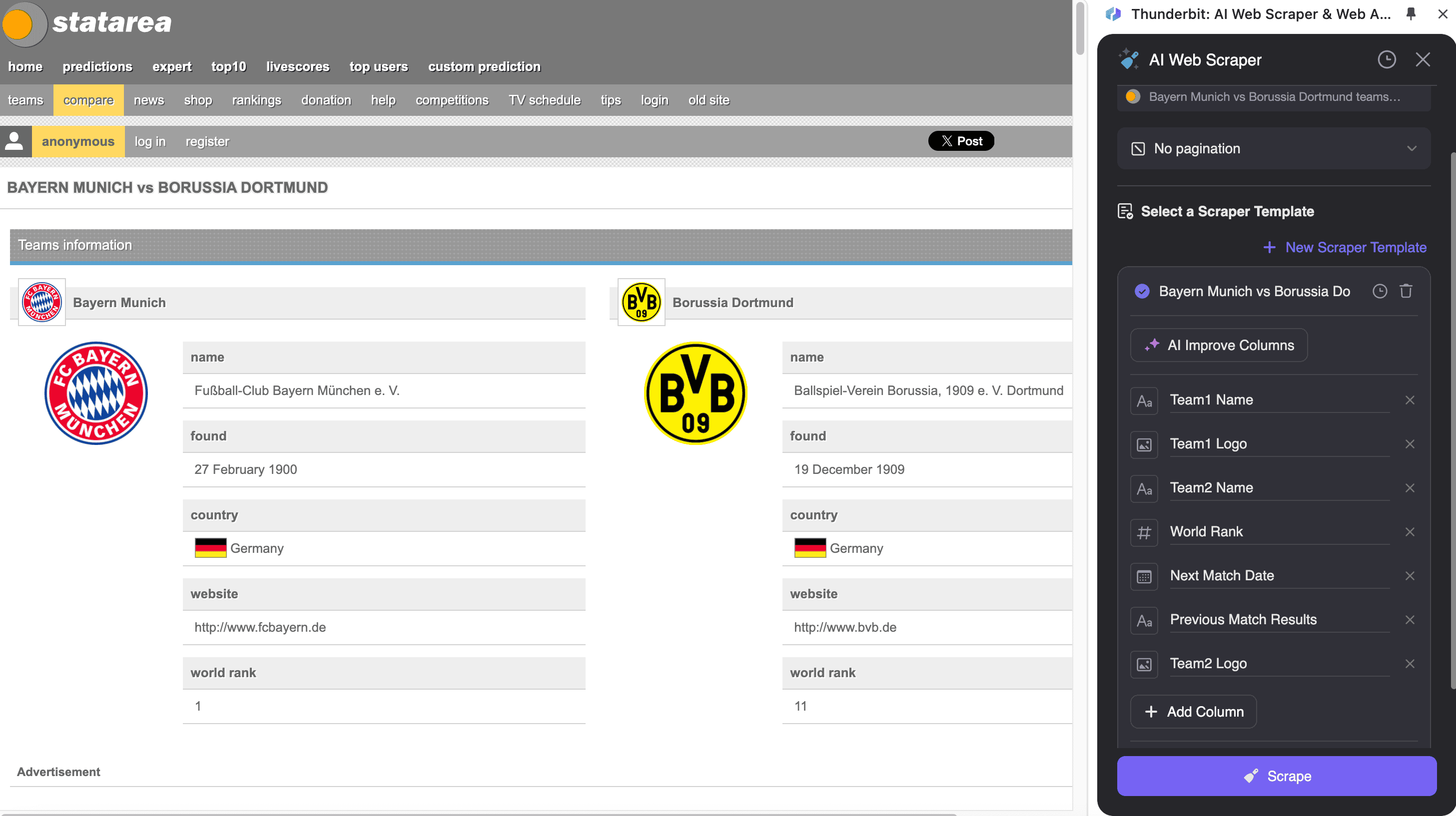Expand the No pagination dropdown
Viewport: 1456px width, 816px height.
[1274, 149]
